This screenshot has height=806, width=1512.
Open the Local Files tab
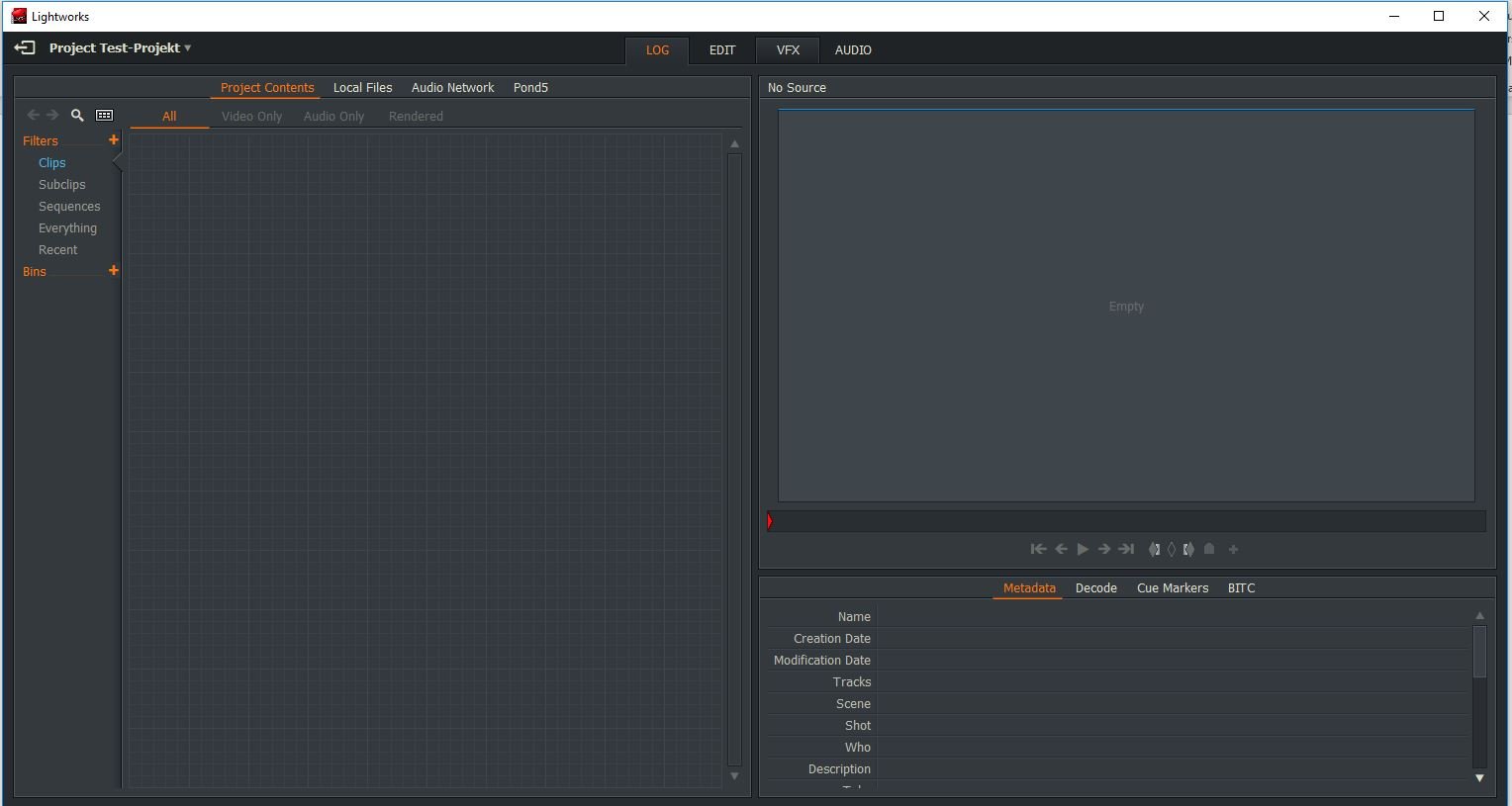(362, 88)
